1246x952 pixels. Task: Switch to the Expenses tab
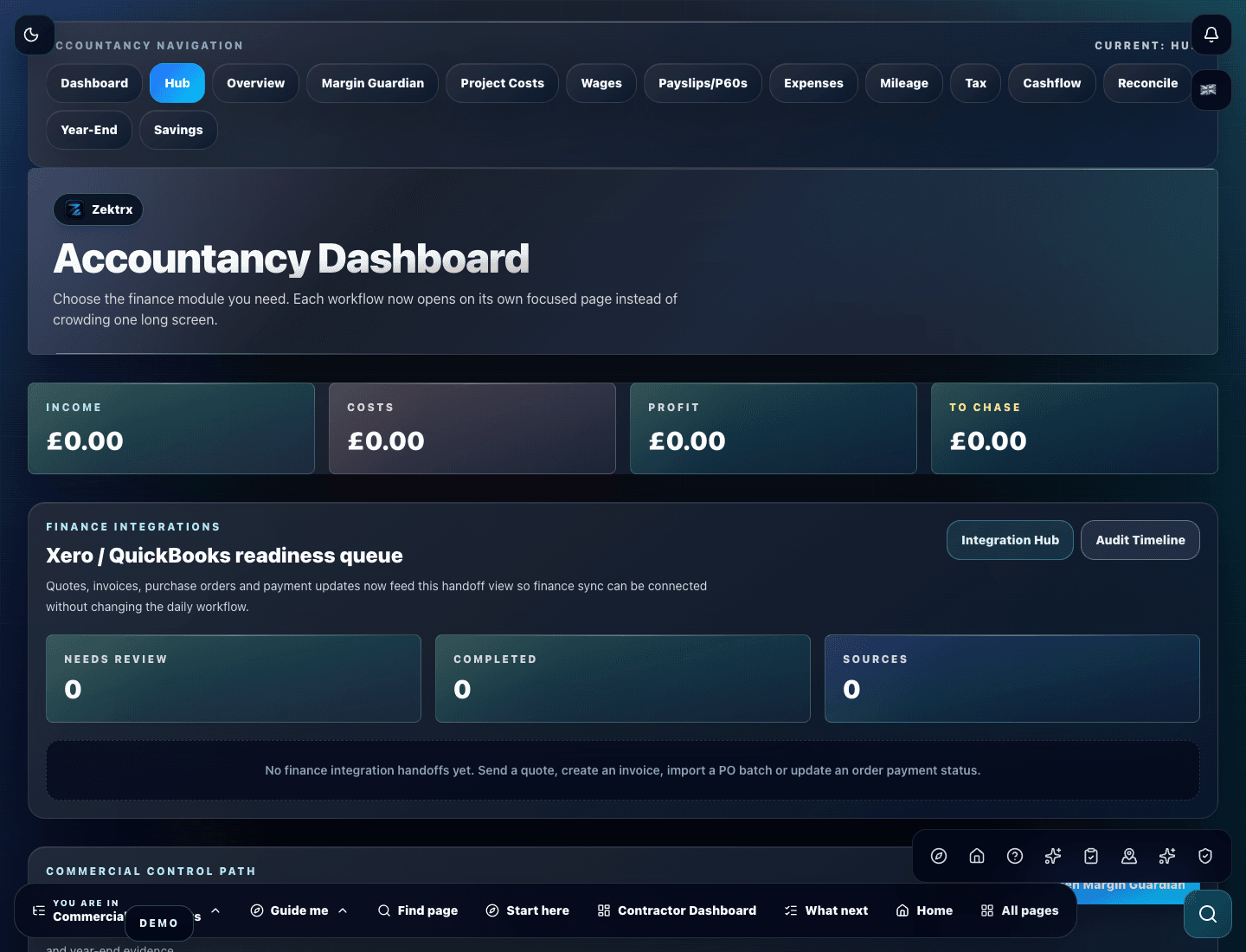click(813, 83)
